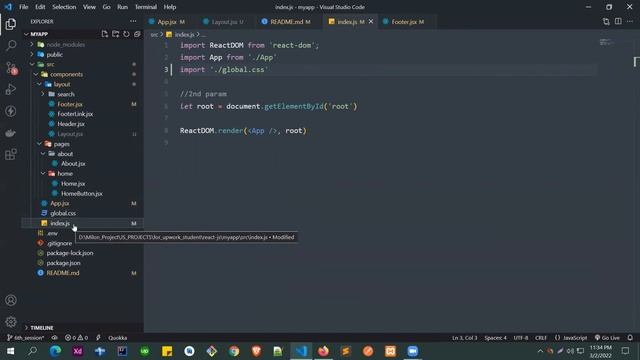Open the Extensions view
The height and width of the screenshot is (360, 640).
(x=11, y=154)
